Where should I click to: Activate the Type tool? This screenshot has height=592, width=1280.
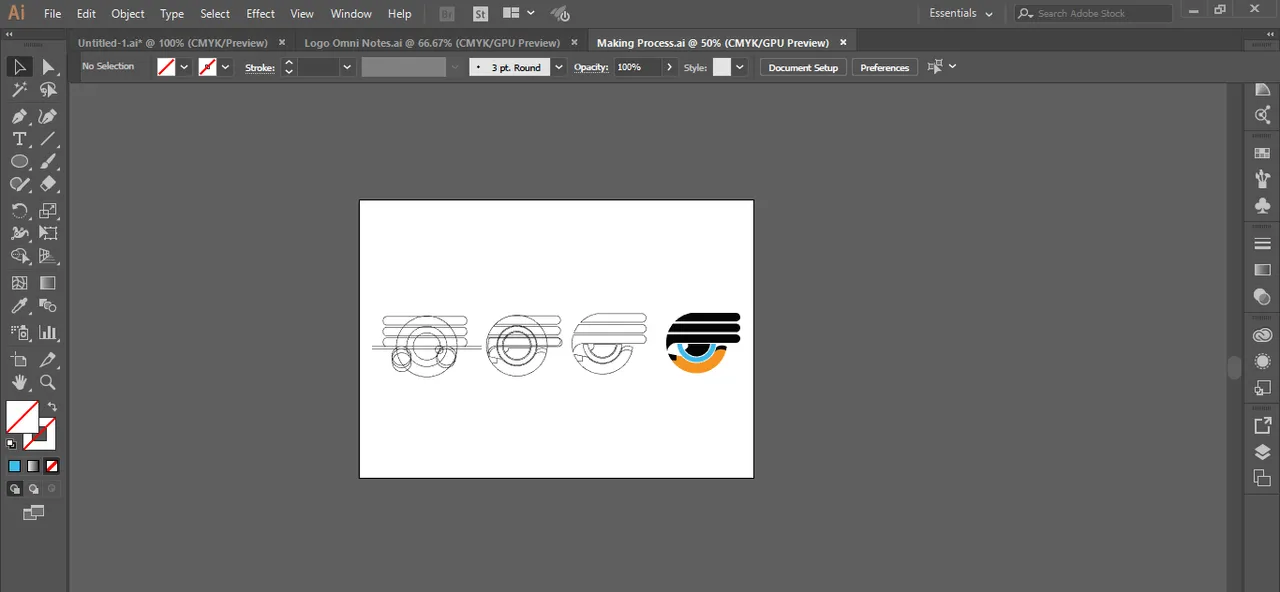(x=19, y=139)
